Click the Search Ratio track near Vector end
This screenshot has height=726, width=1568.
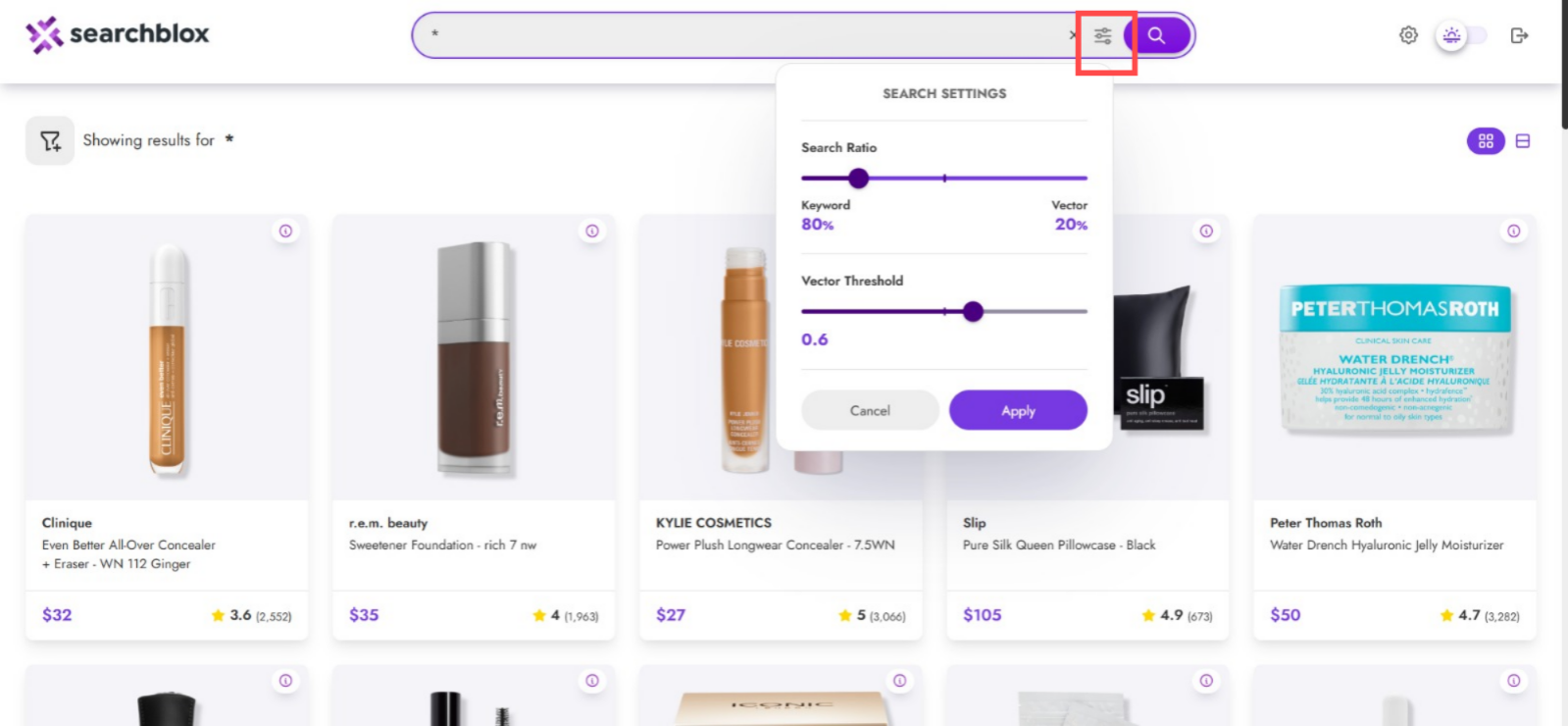1059,179
